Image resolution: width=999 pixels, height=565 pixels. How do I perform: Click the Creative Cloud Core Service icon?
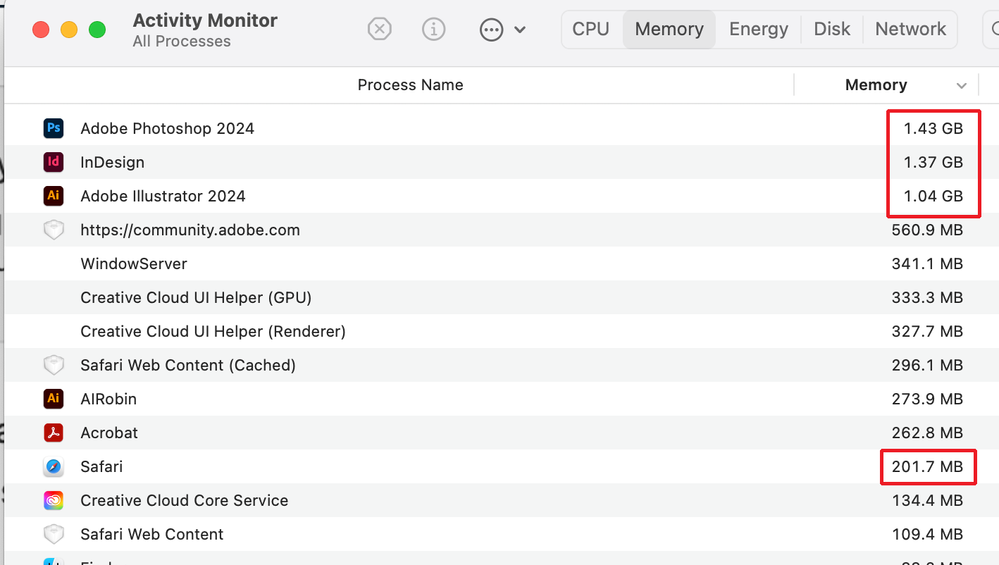pyautogui.click(x=54, y=501)
